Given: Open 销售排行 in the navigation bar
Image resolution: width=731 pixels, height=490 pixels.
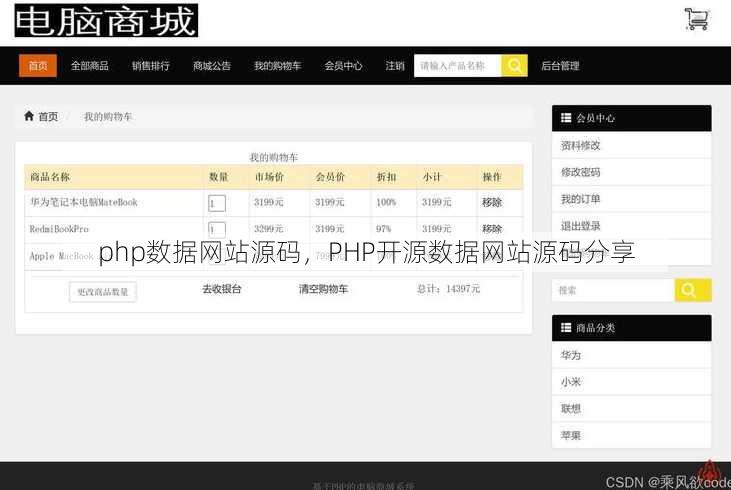Looking at the screenshot, I should [x=151, y=66].
